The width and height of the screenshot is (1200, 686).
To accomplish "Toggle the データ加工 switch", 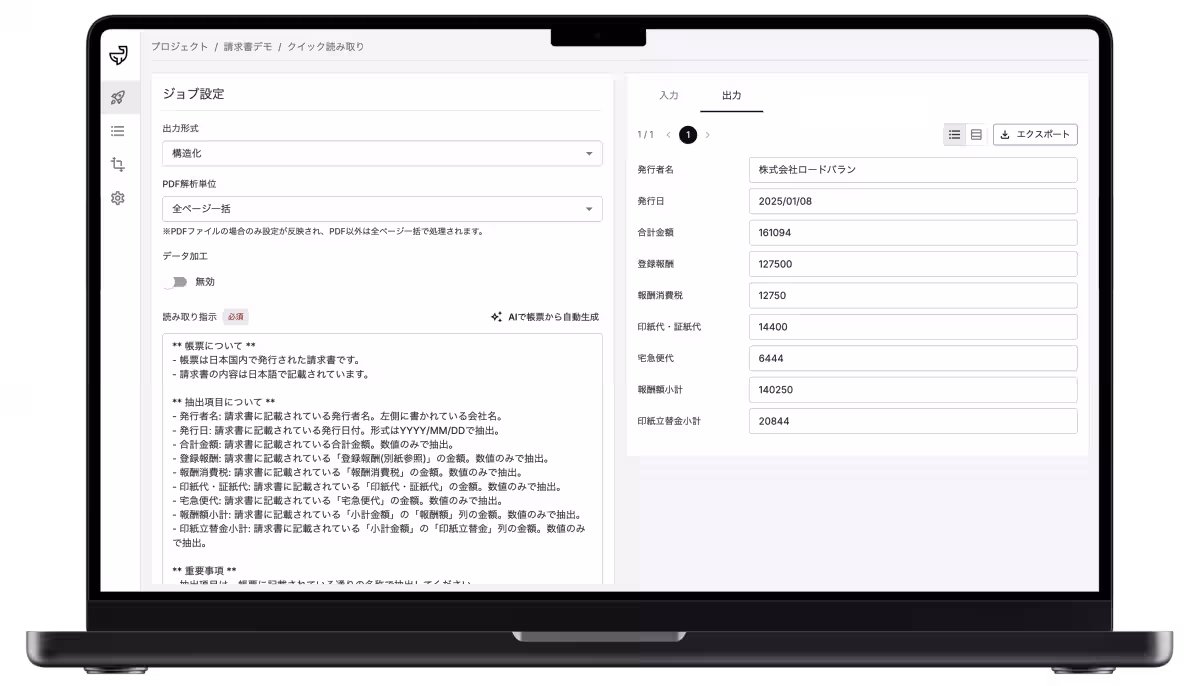I will coord(176,282).
